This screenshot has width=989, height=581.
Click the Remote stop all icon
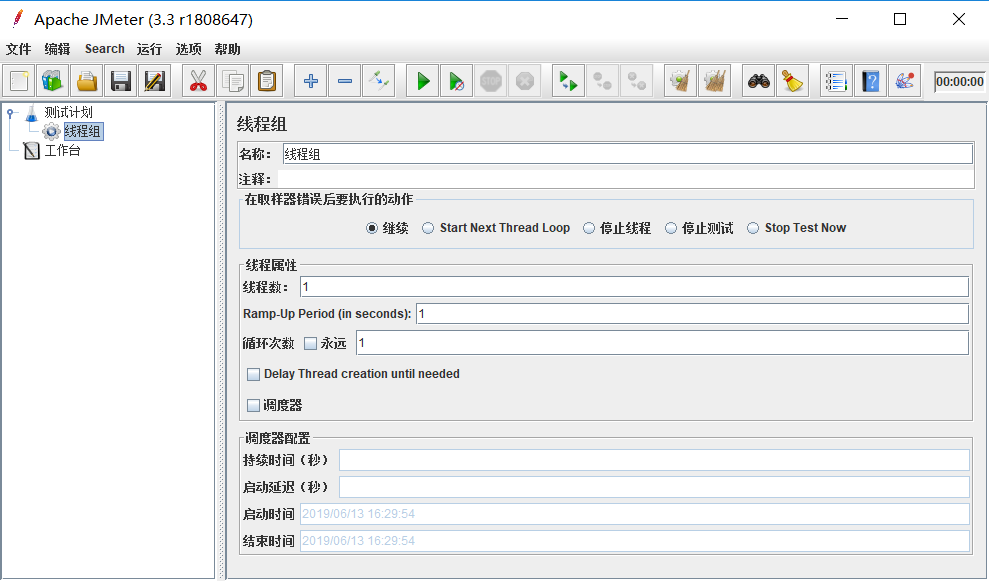(602, 81)
